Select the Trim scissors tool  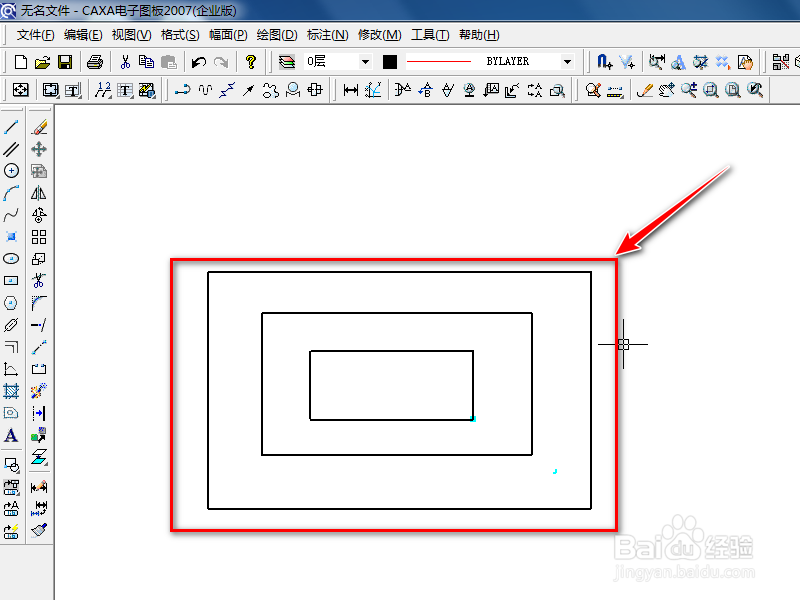[x=39, y=281]
